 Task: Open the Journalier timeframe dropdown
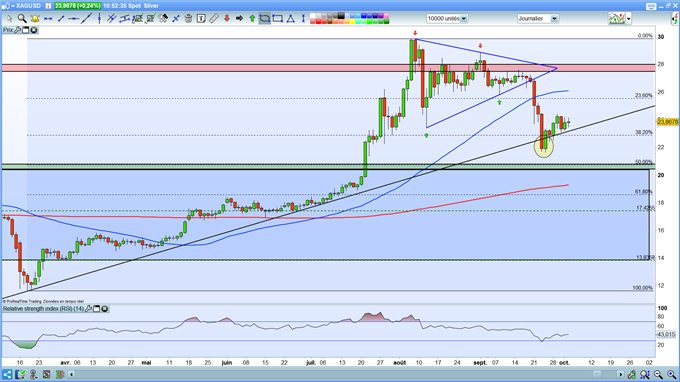[554, 19]
